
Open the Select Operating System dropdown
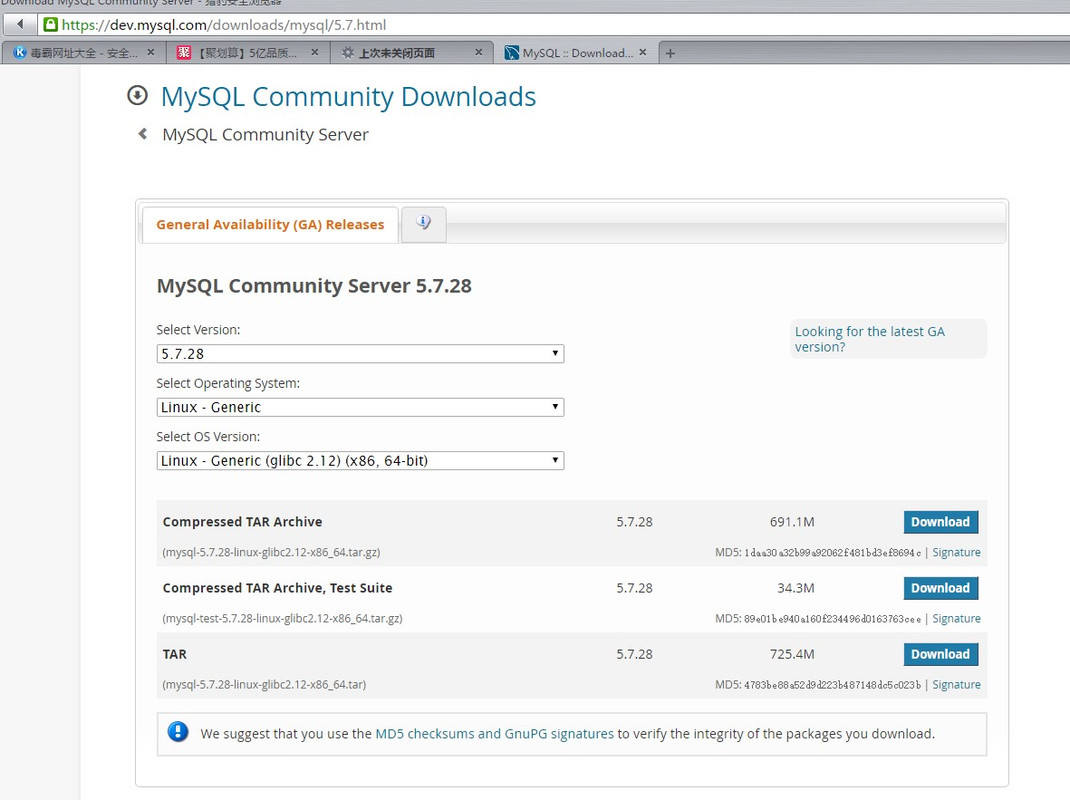pos(360,408)
